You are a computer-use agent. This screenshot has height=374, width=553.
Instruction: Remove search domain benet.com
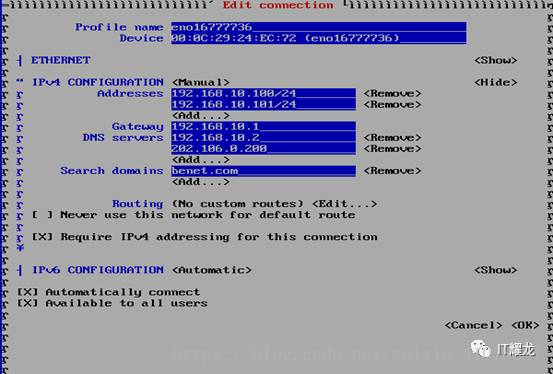pyautogui.click(x=393, y=171)
